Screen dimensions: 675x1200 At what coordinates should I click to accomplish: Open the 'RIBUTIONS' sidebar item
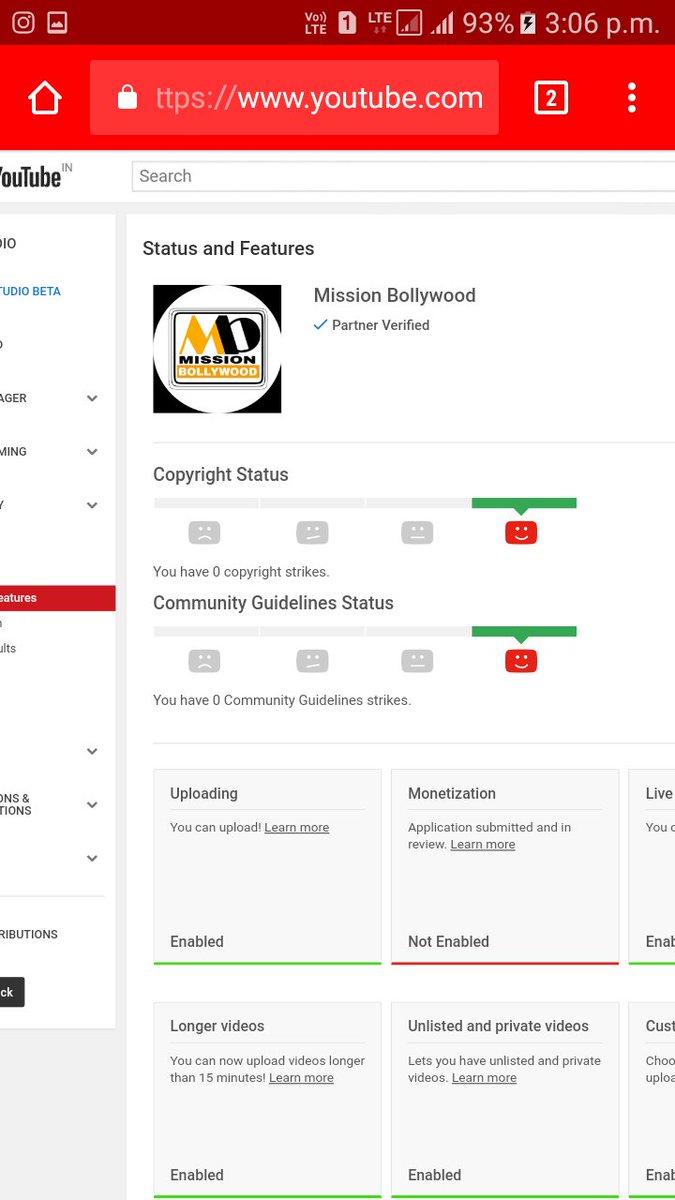pos(29,934)
